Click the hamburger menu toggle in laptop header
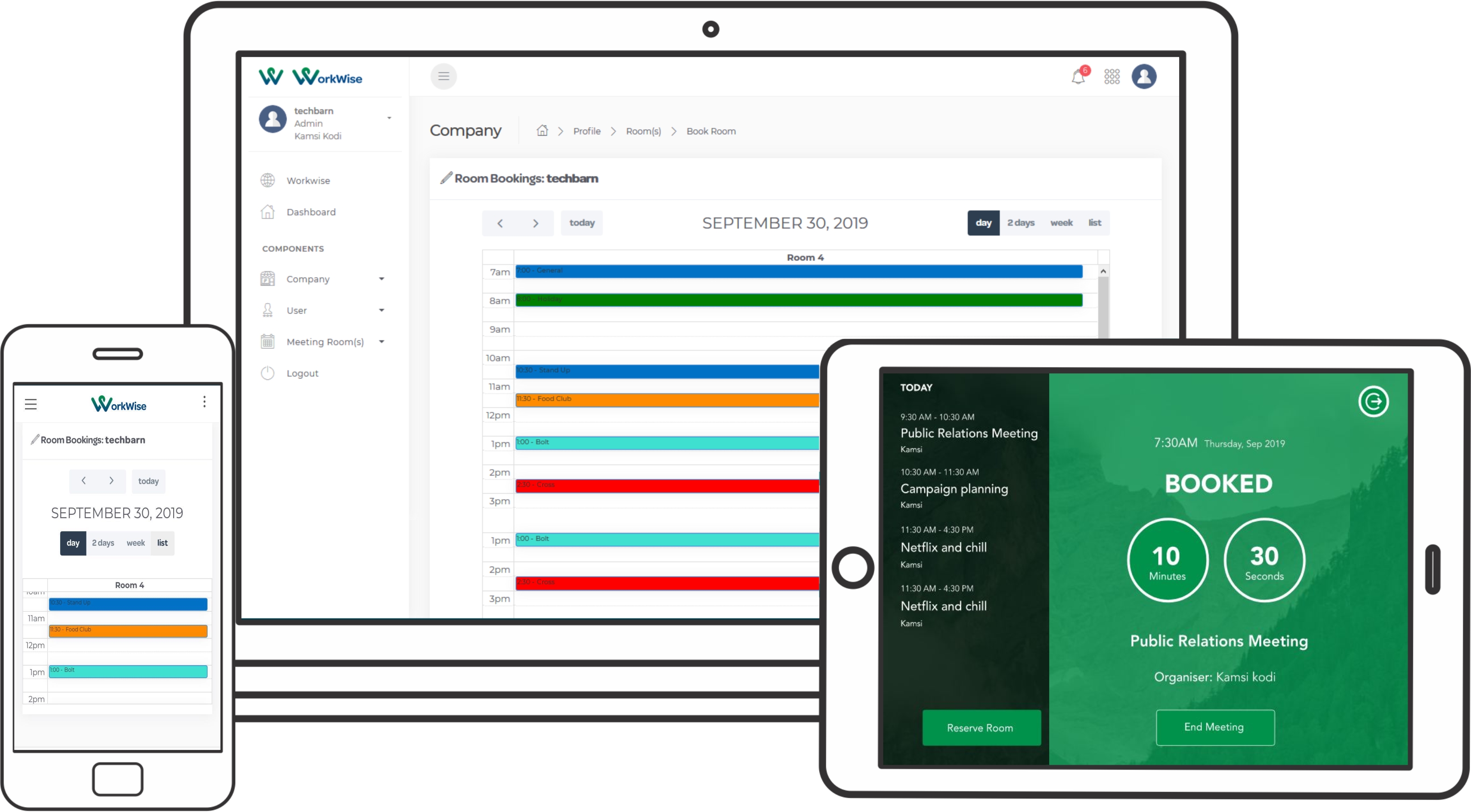1471x812 pixels. pos(443,77)
